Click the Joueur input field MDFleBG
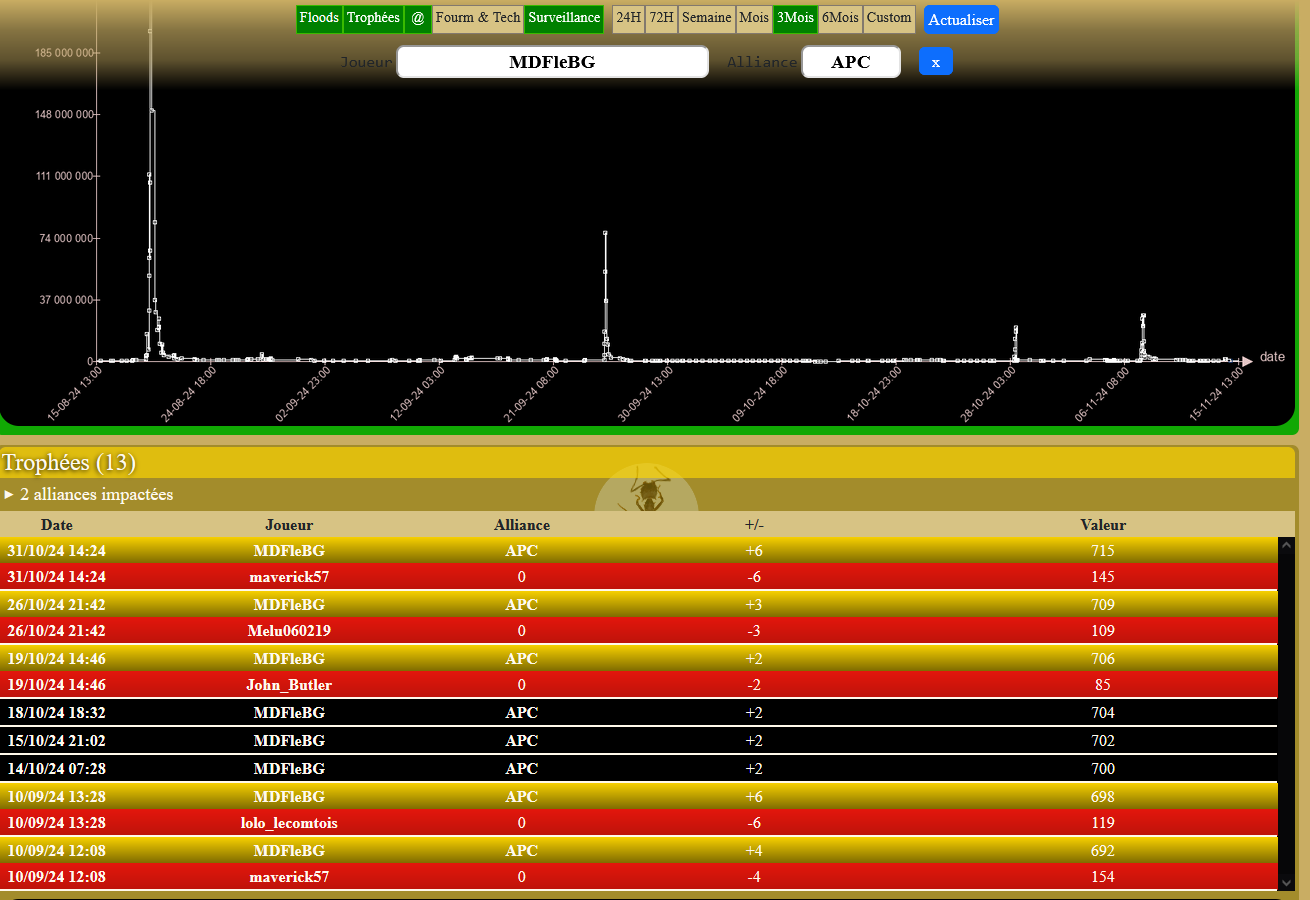The height and width of the screenshot is (900, 1310). [552, 62]
